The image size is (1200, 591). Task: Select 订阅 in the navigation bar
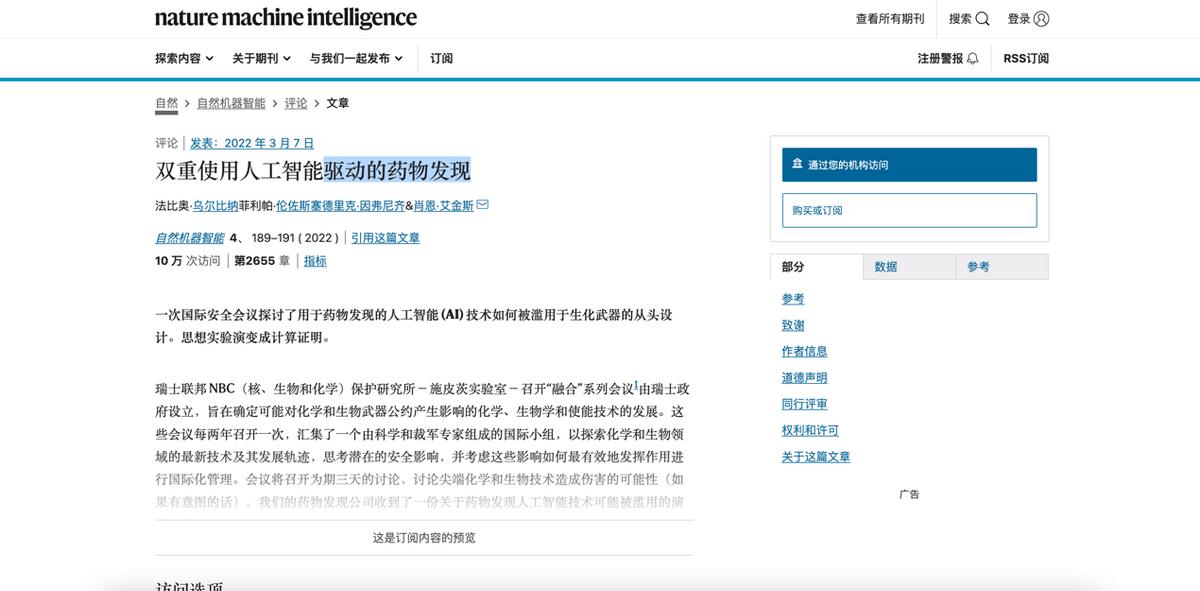(441, 58)
